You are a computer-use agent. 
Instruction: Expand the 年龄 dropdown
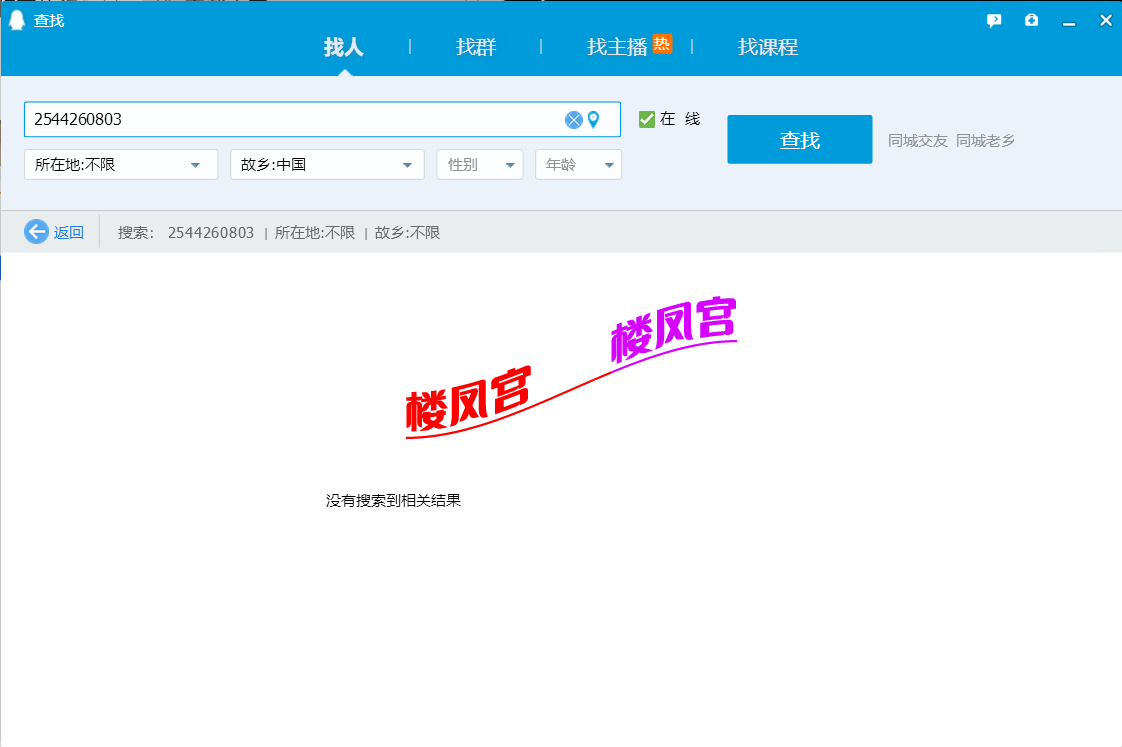click(578, 165)
